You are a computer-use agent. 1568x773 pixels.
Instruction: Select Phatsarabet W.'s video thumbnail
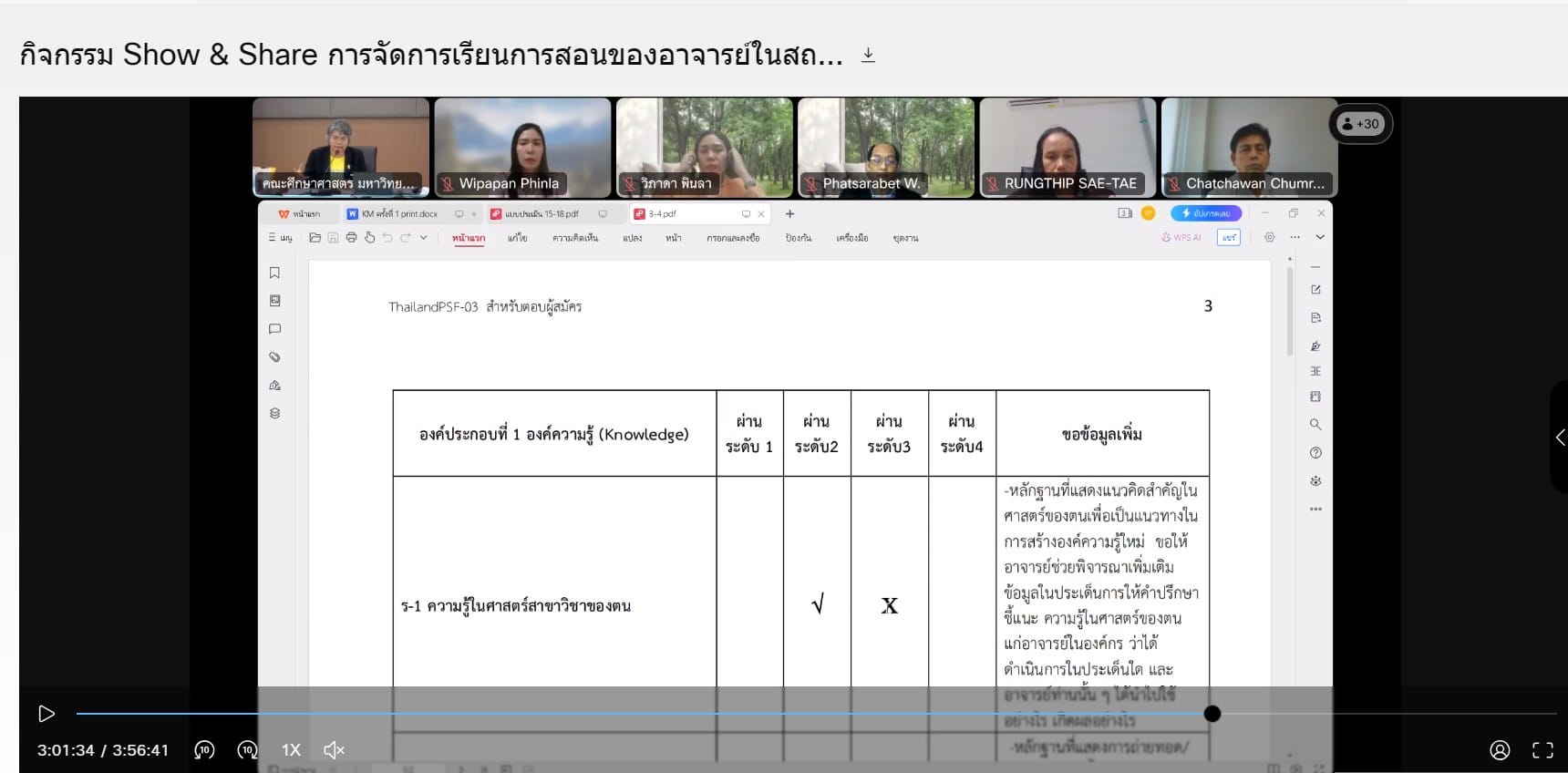pyautogui.click(x=886, y=148)
